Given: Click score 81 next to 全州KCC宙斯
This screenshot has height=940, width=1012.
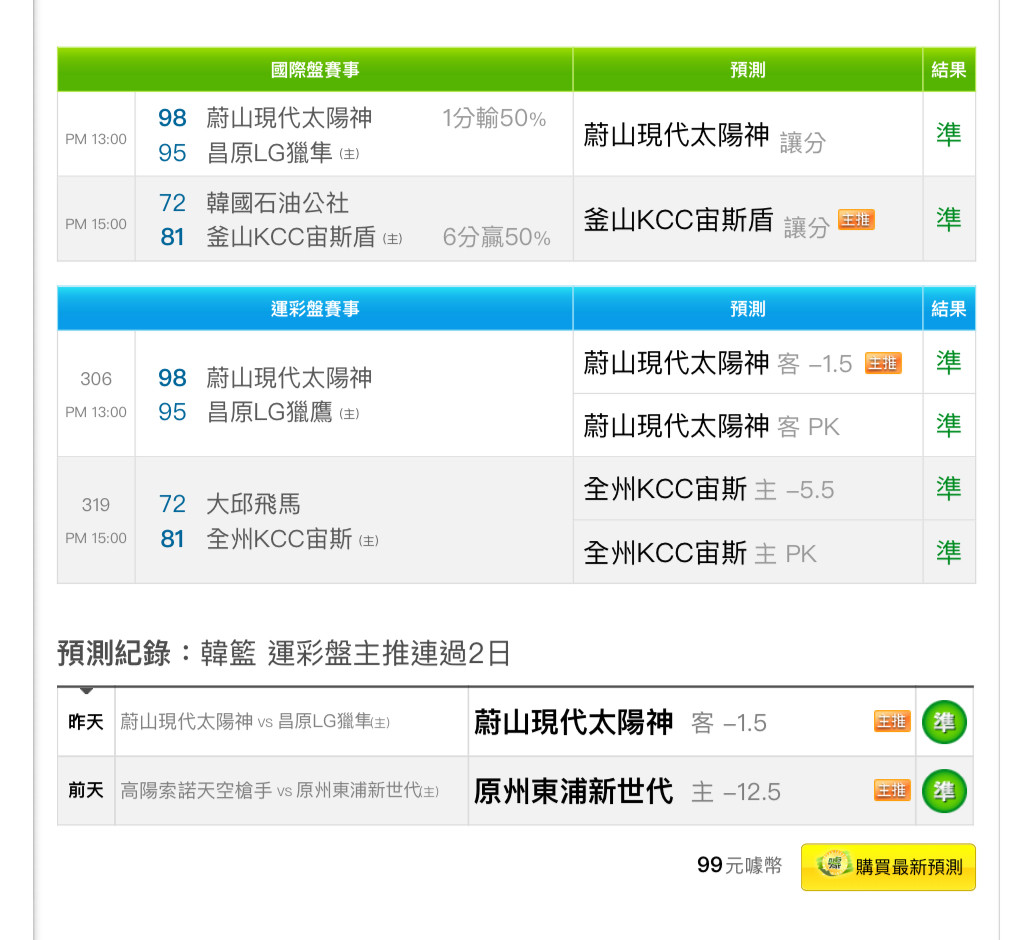Looking at the screenshot, I should 172,538.
